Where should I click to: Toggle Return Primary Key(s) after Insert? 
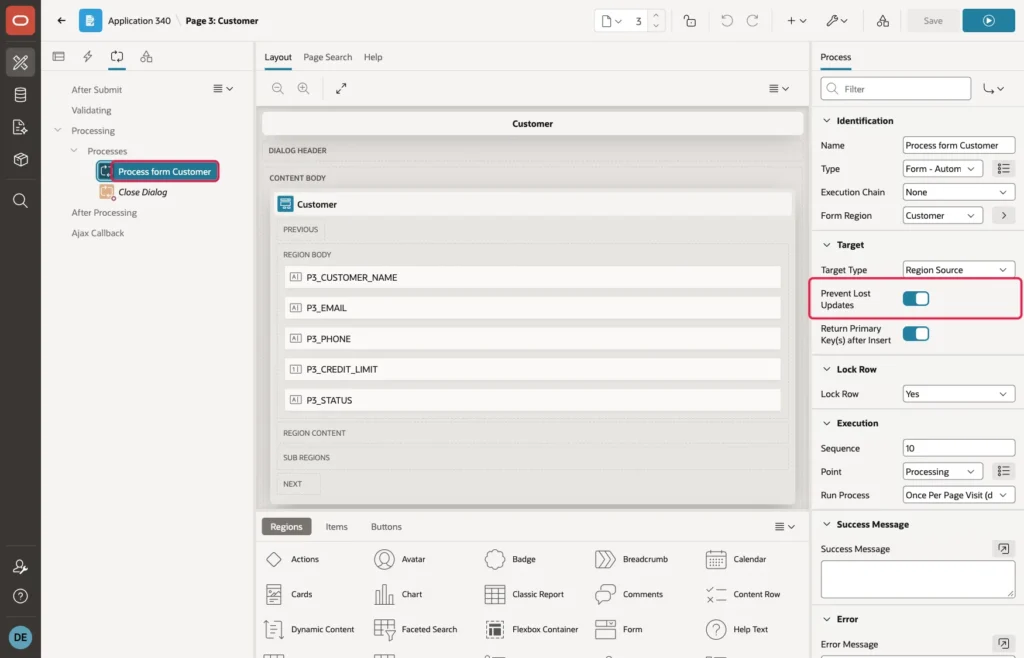(x=916, y=334)
